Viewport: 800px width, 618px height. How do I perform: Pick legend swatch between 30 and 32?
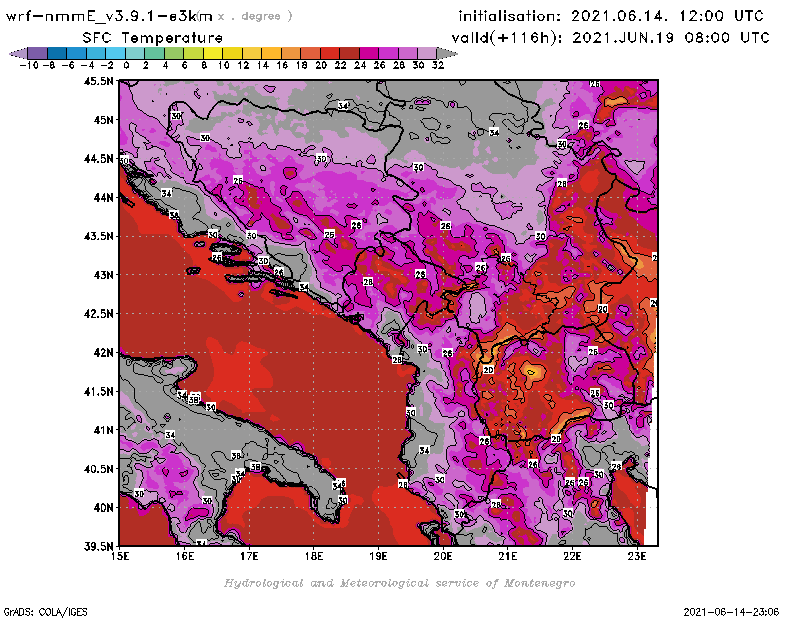click(427, 54)
